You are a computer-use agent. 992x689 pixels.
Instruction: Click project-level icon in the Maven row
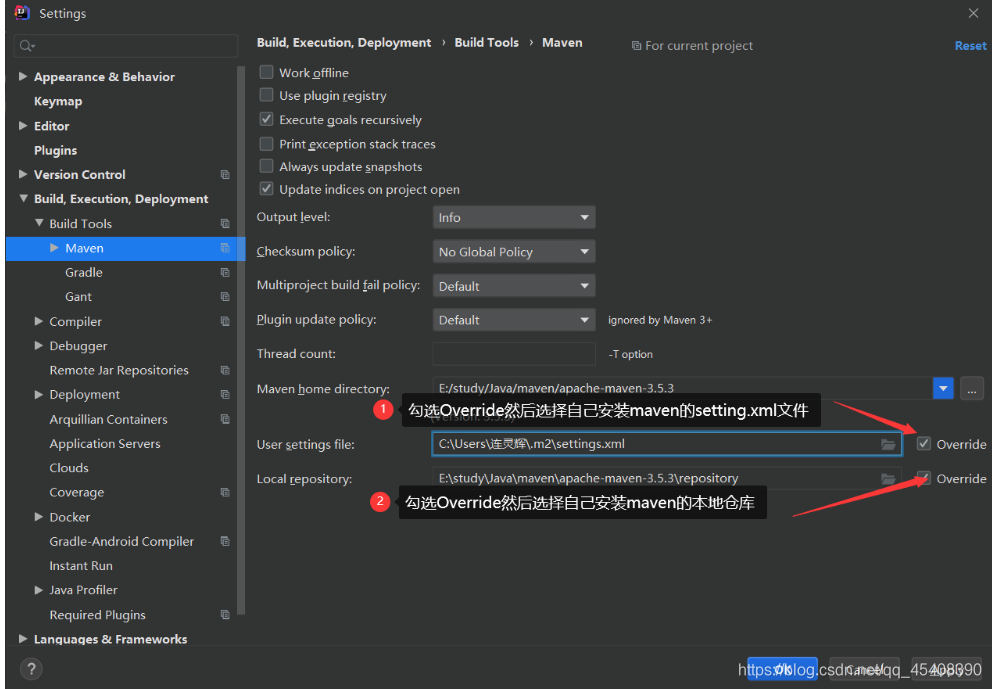(x=225, y=248)
